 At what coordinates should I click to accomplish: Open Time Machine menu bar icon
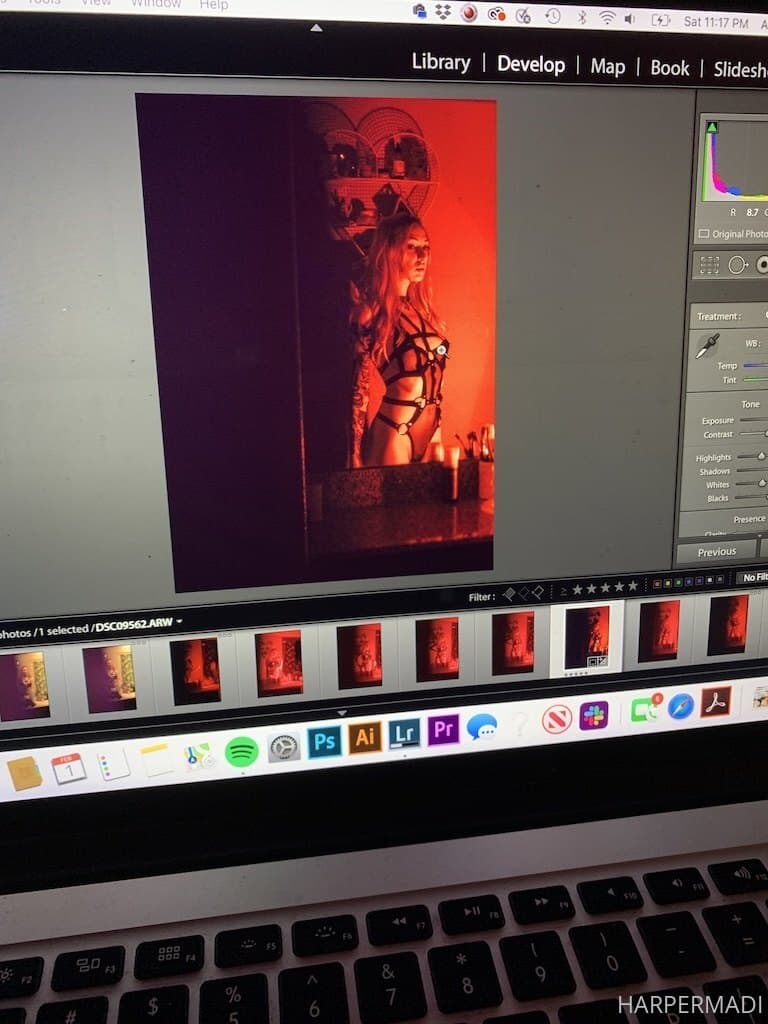tap(553, 16)
